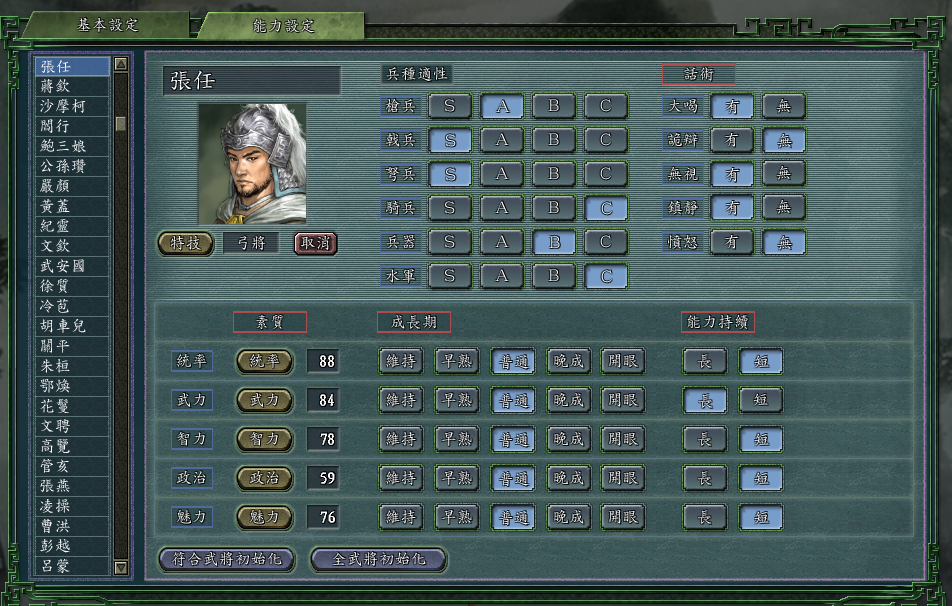Set 武力 ability duration to 短
952x606 pixels.
(x=761, y=400)
